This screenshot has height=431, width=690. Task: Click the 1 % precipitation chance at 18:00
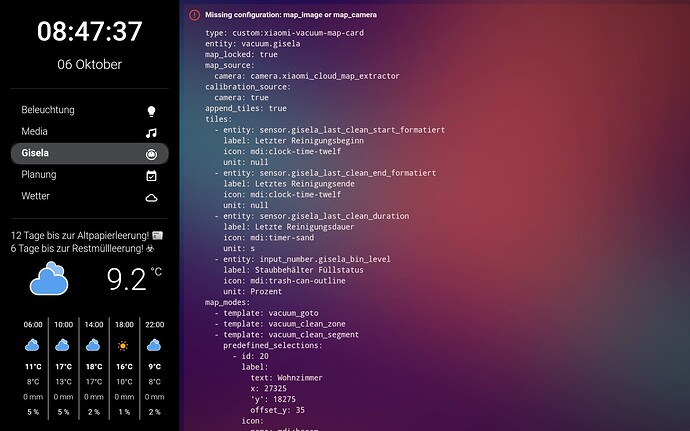[124, 412]
